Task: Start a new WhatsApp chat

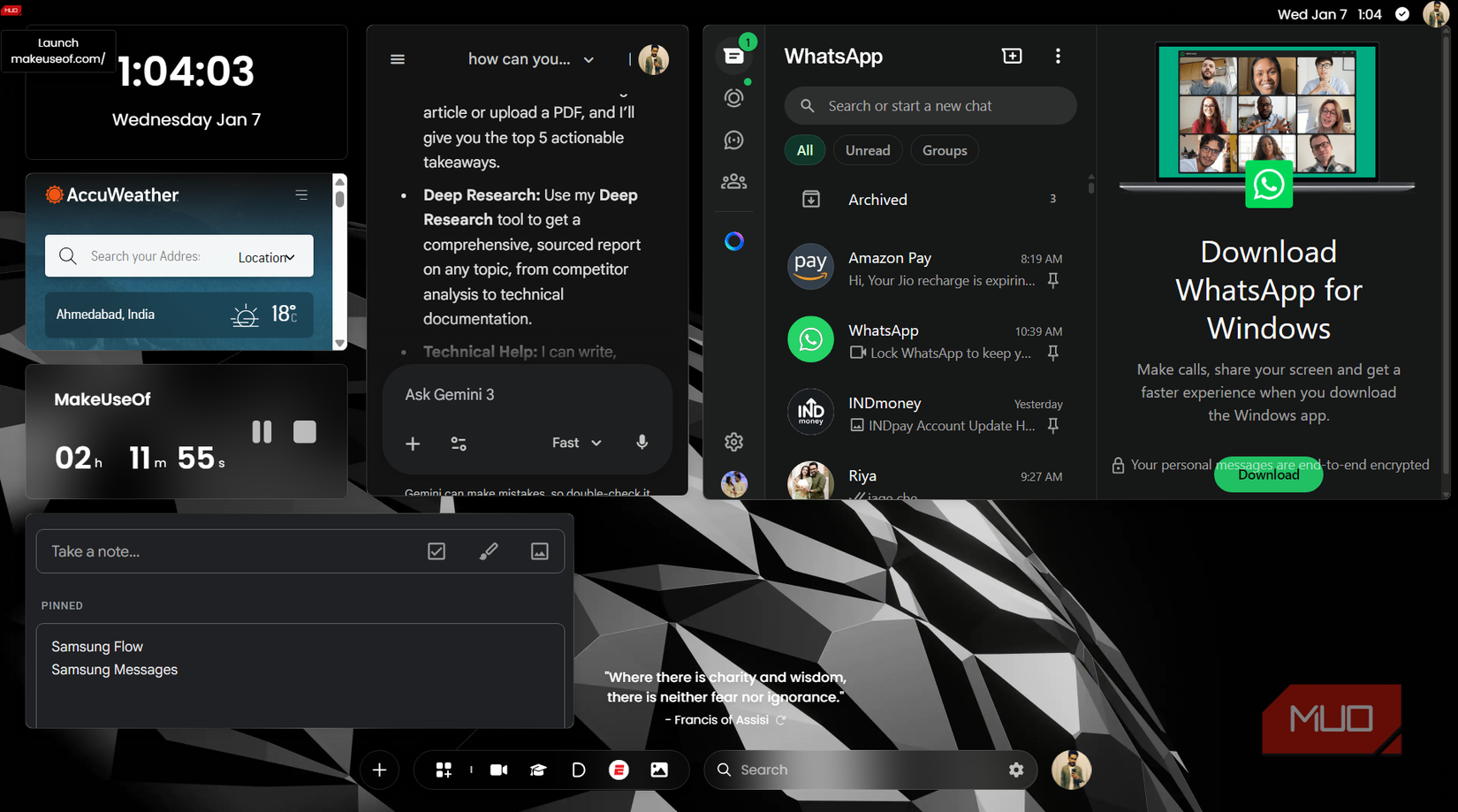Action: tap(1011, 56)
